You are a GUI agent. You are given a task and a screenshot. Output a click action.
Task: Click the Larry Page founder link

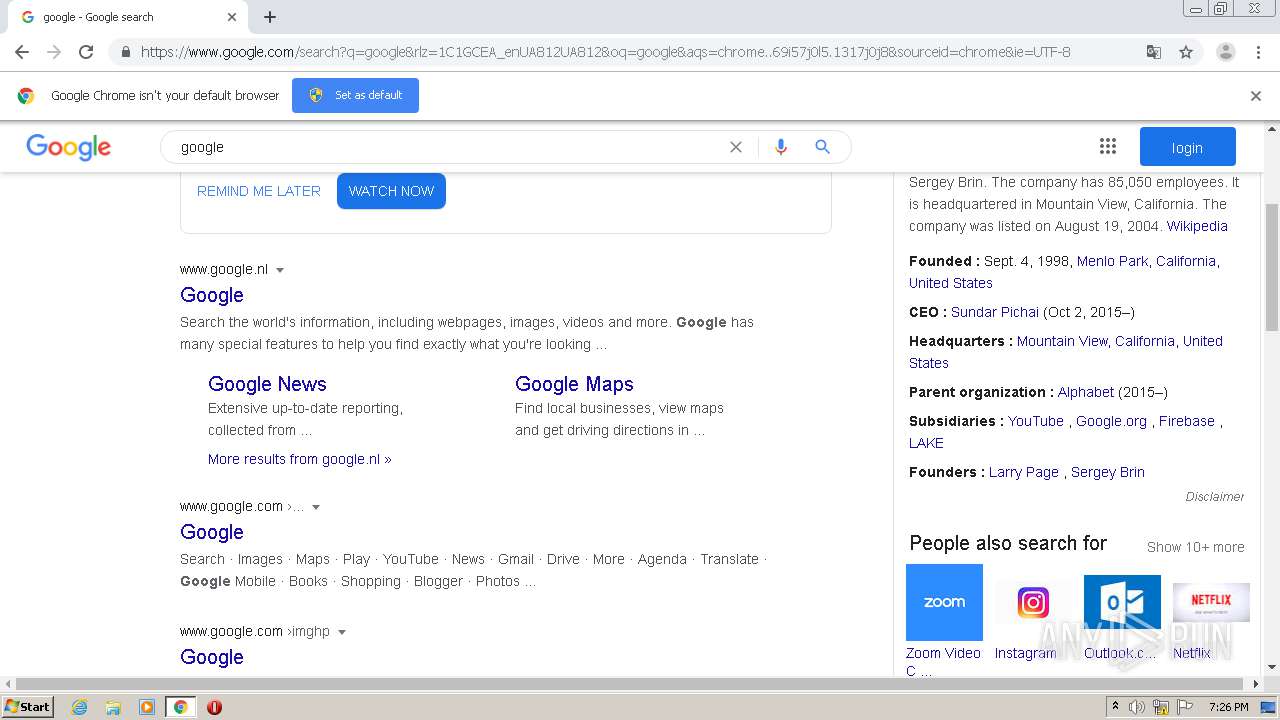[1024, 472]
